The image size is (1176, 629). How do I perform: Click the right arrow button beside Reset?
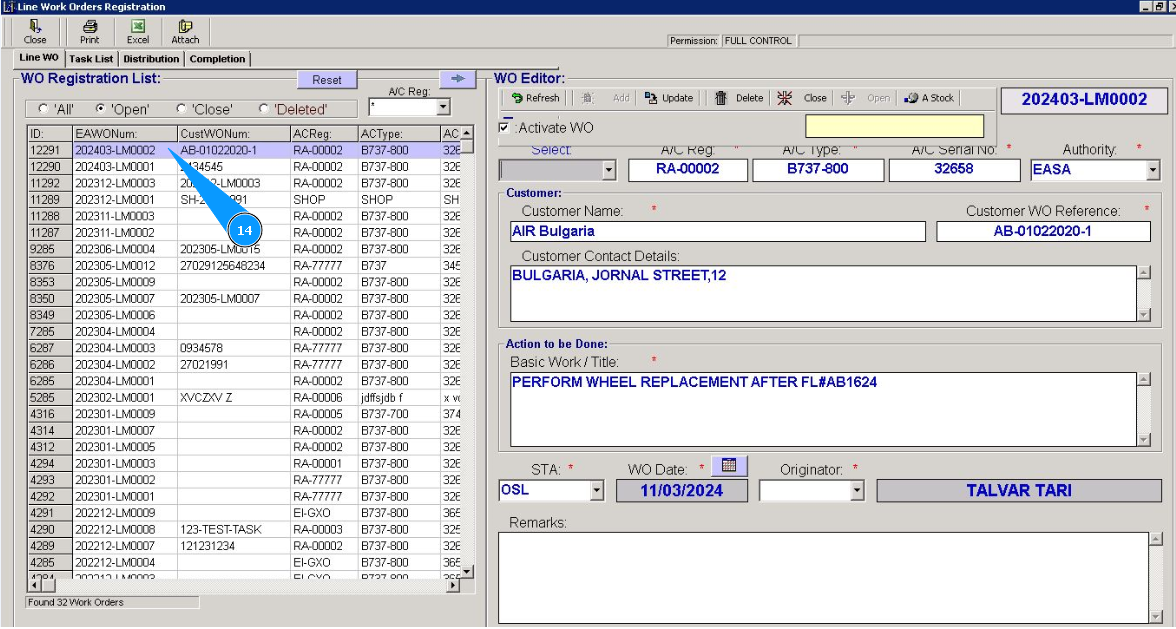[x=458, y=79]
